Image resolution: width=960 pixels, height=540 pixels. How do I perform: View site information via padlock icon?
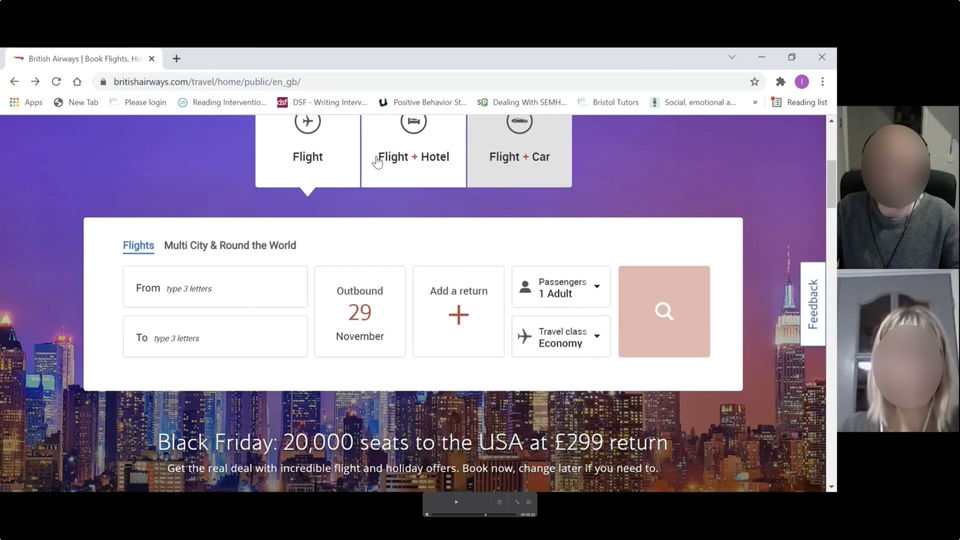[x=103, y=81]
